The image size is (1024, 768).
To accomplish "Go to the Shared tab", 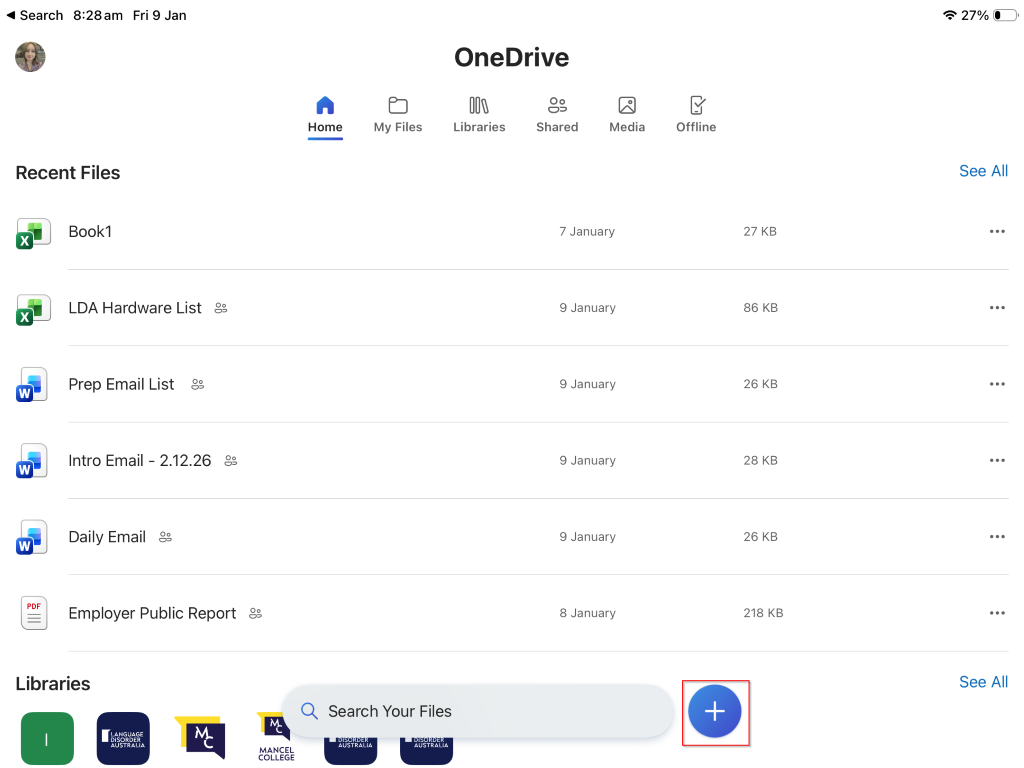I will pos(557,115).
